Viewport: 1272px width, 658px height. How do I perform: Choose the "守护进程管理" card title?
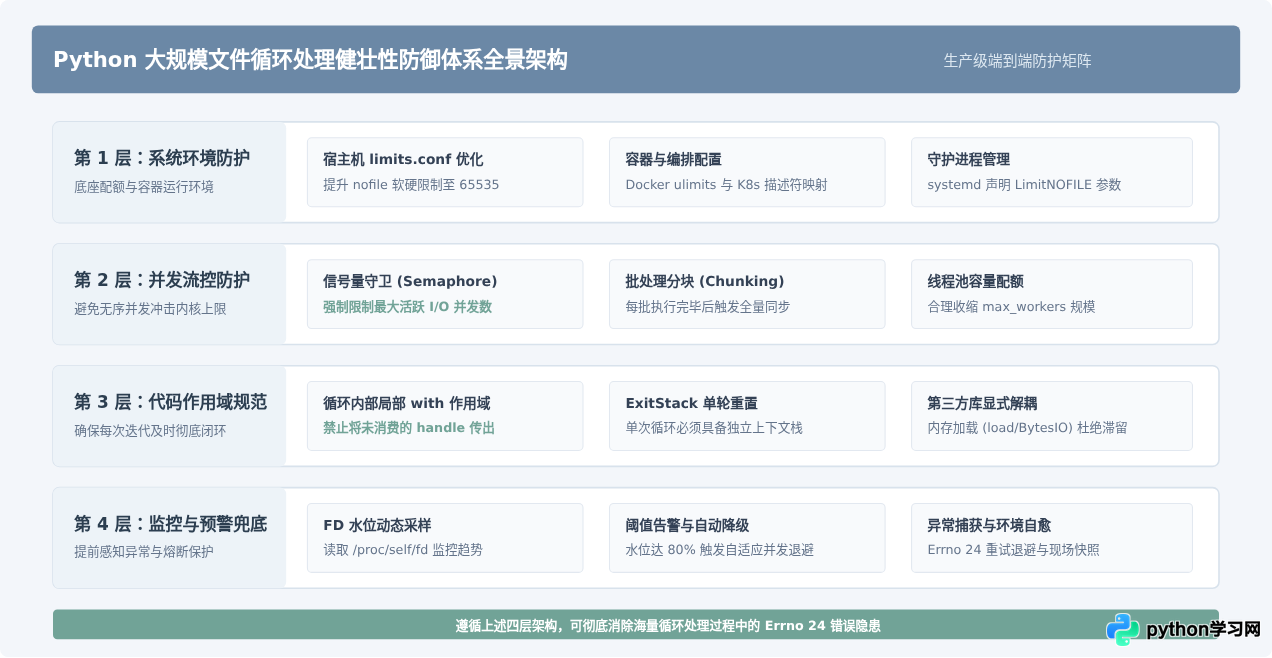[968, 159]
